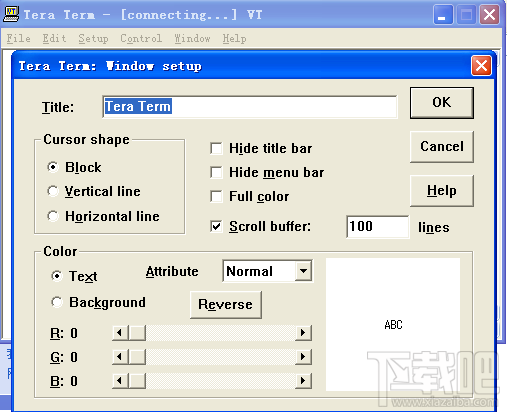Click the G slider right arrow

click(x=303, y=357)
